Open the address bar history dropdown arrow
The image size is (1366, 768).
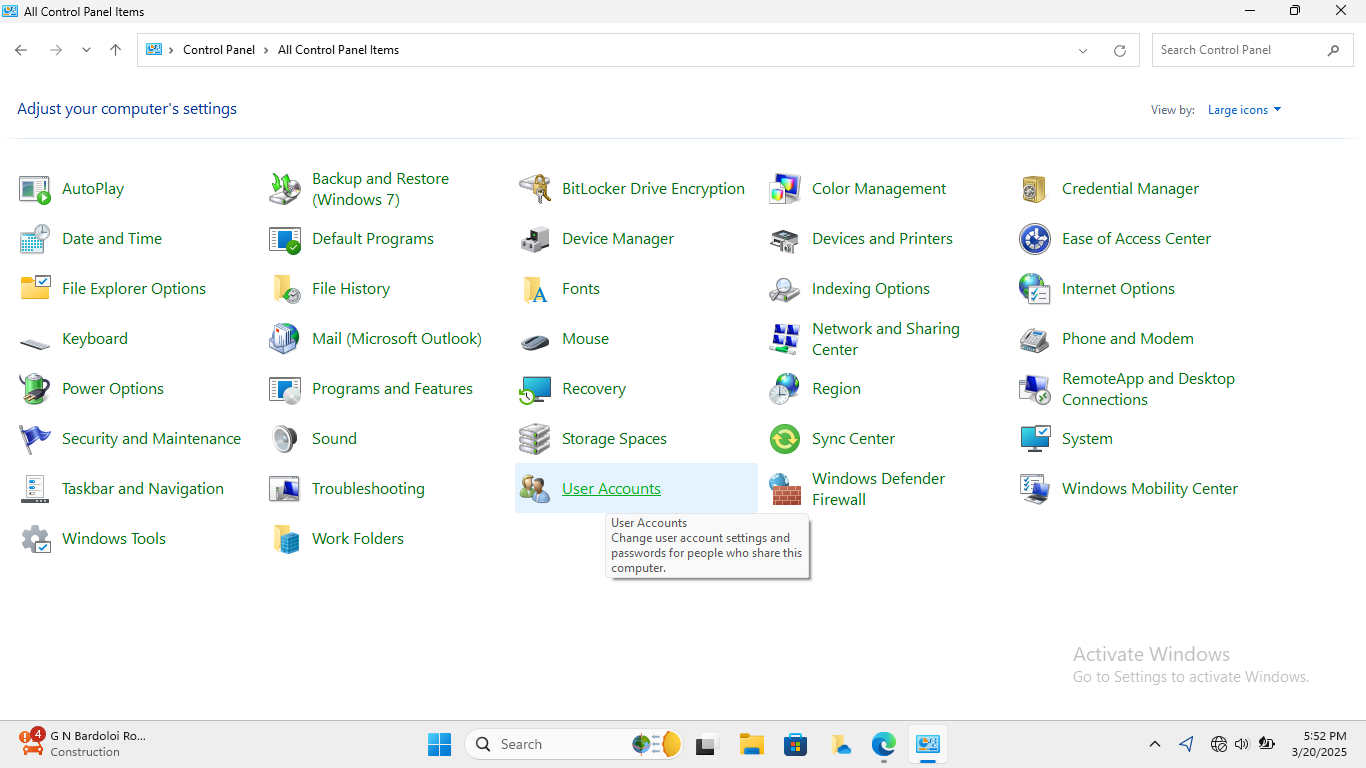pyautogui.click(x=1083, y=51)
